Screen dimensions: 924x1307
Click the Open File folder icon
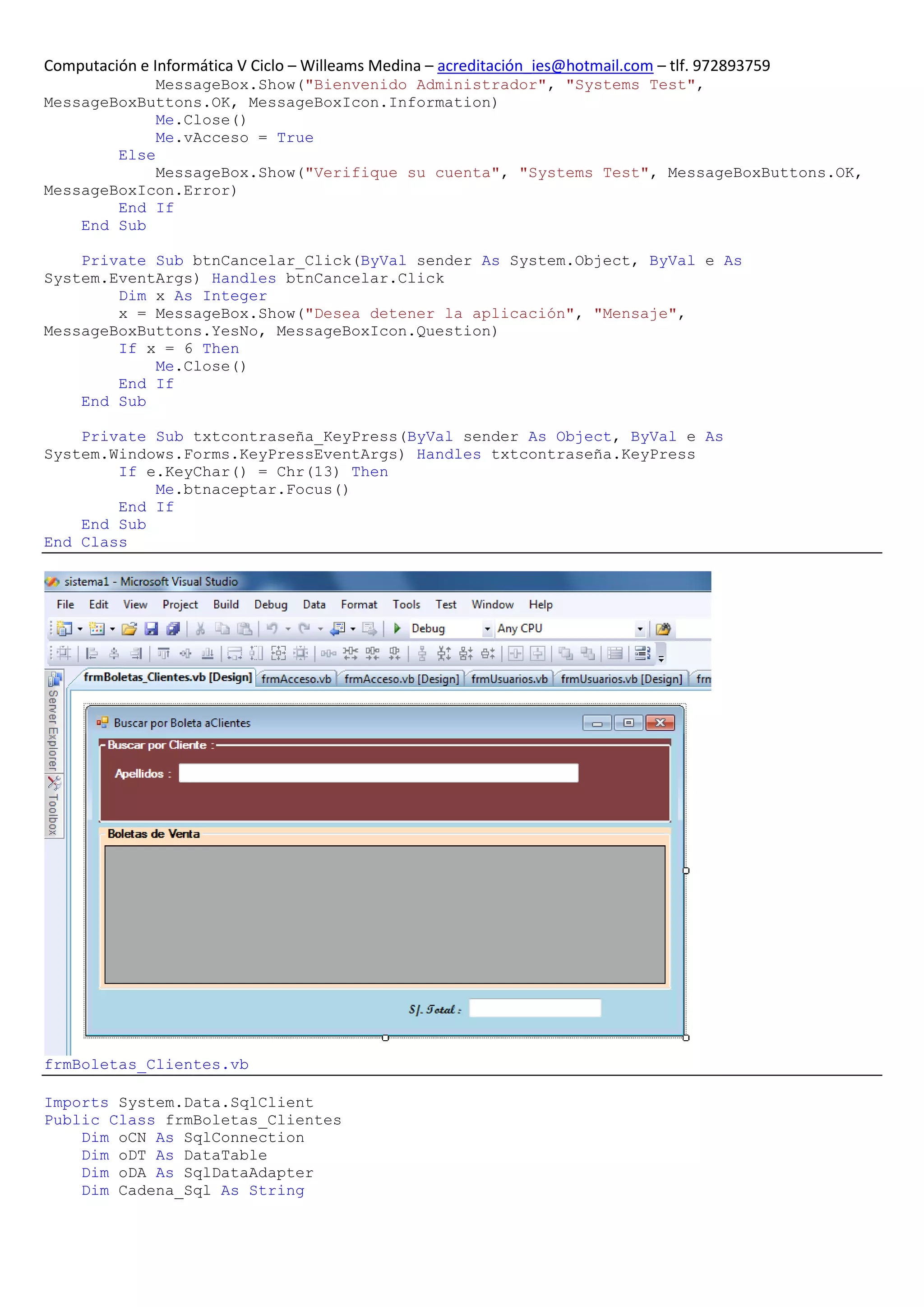[129, 629]
